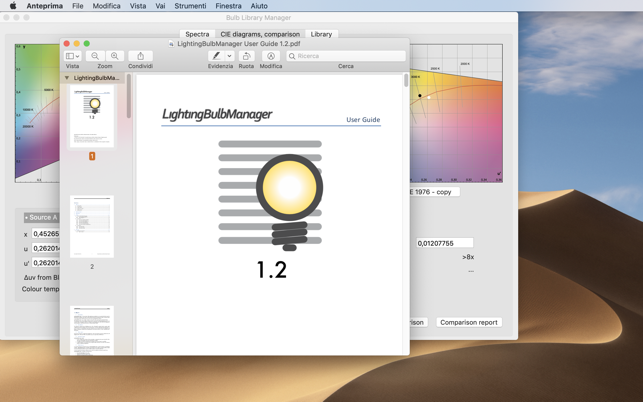The image size is (643, 402).
Task: Click the u' value field in Source A
Action: (46, 263)
